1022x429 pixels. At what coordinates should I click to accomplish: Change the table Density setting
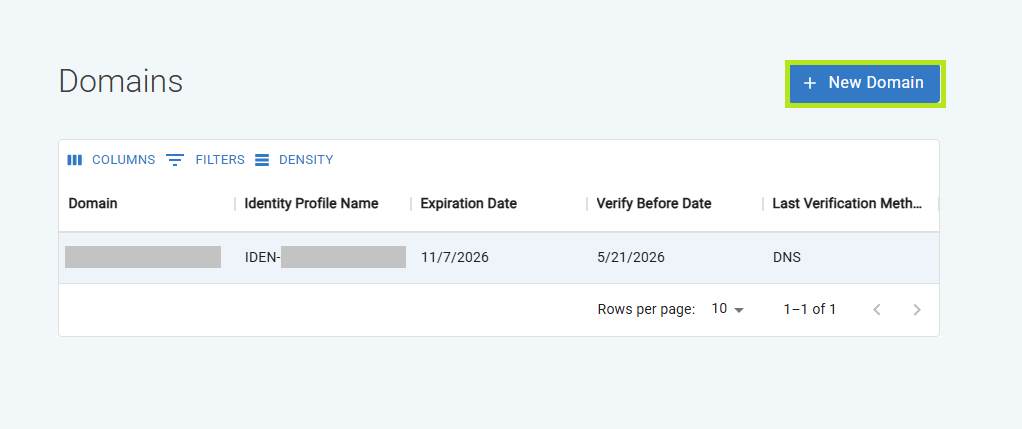(x=294, y=160)
